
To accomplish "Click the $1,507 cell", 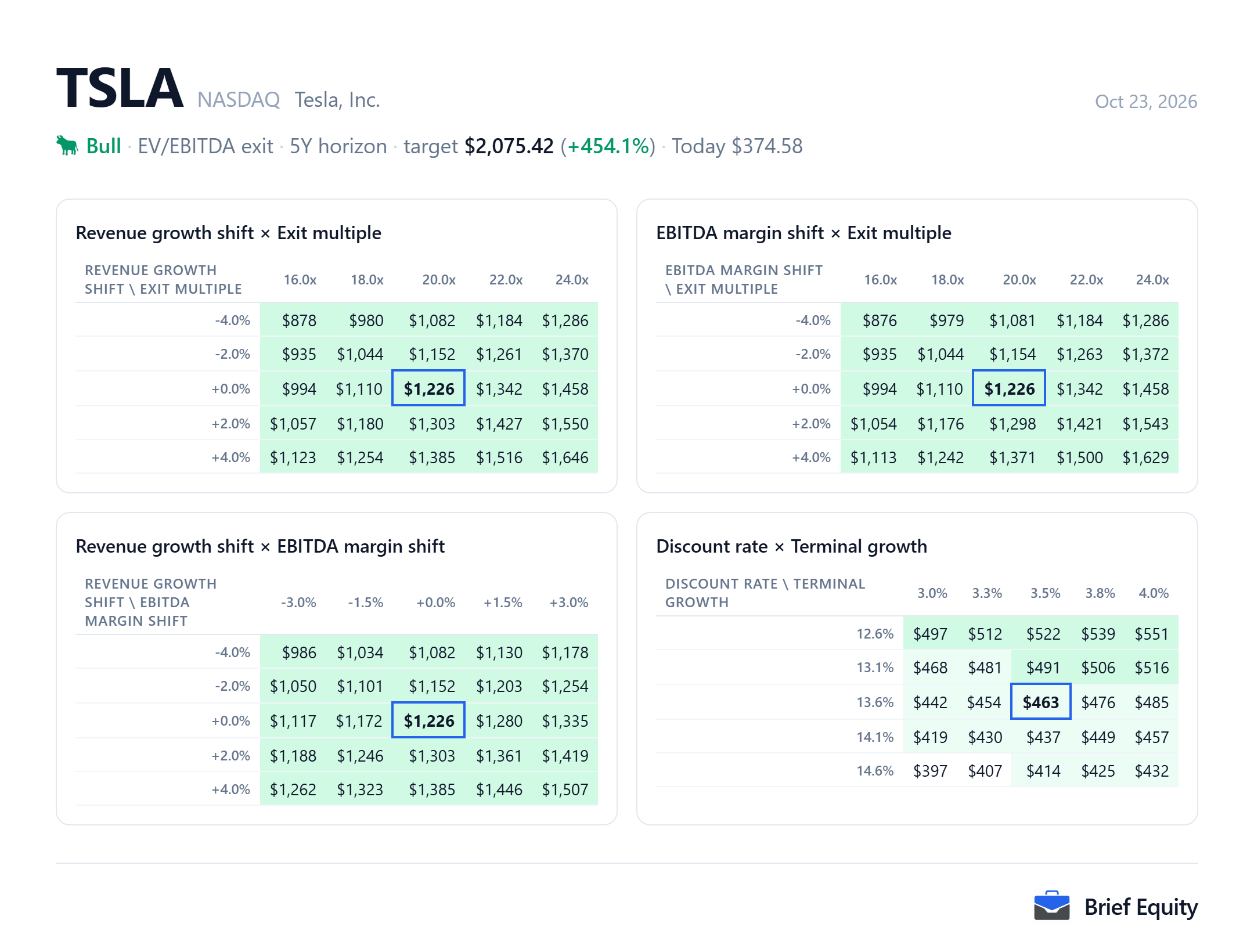I will [x=565, y=789].
